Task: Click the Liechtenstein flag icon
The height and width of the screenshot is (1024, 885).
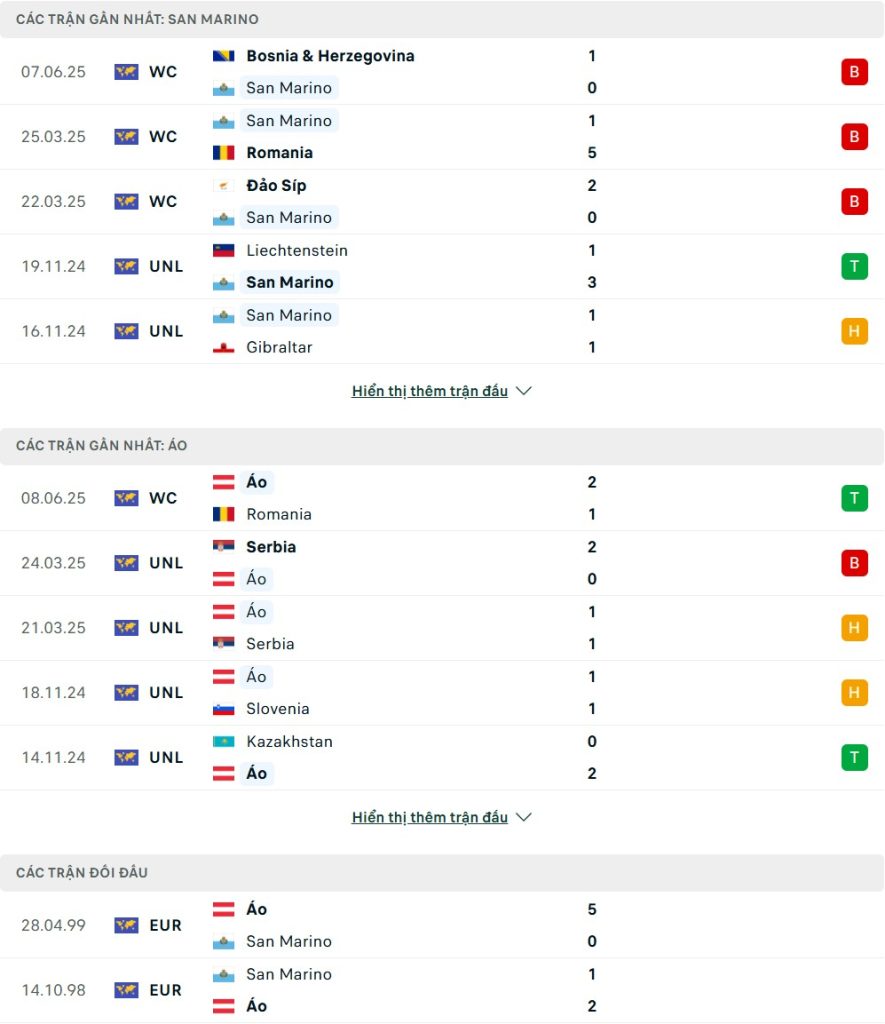Action: click(x=223, y=251)
